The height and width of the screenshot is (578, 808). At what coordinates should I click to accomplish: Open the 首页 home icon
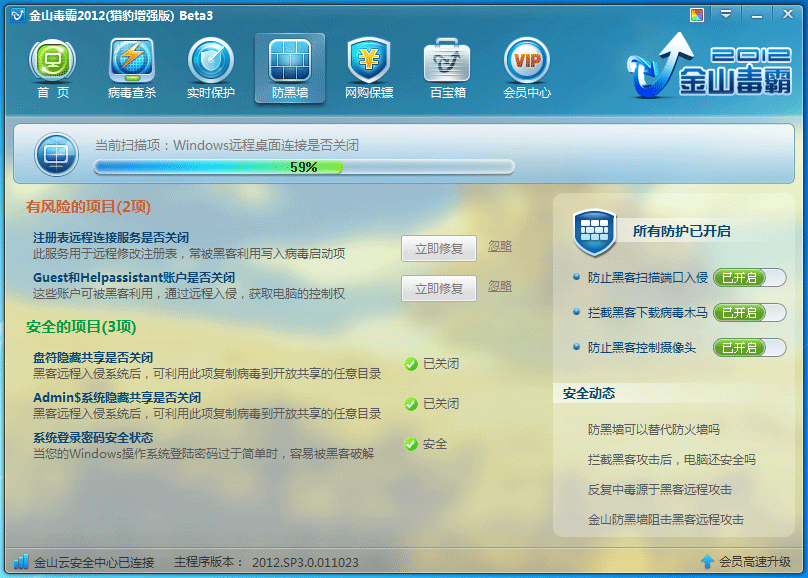click(x=53, y=69)
